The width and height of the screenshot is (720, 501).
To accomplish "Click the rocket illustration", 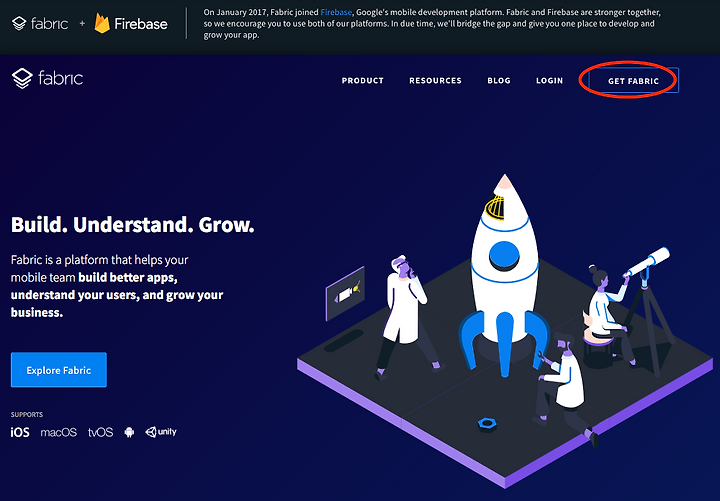I will [x=505, y=276].
